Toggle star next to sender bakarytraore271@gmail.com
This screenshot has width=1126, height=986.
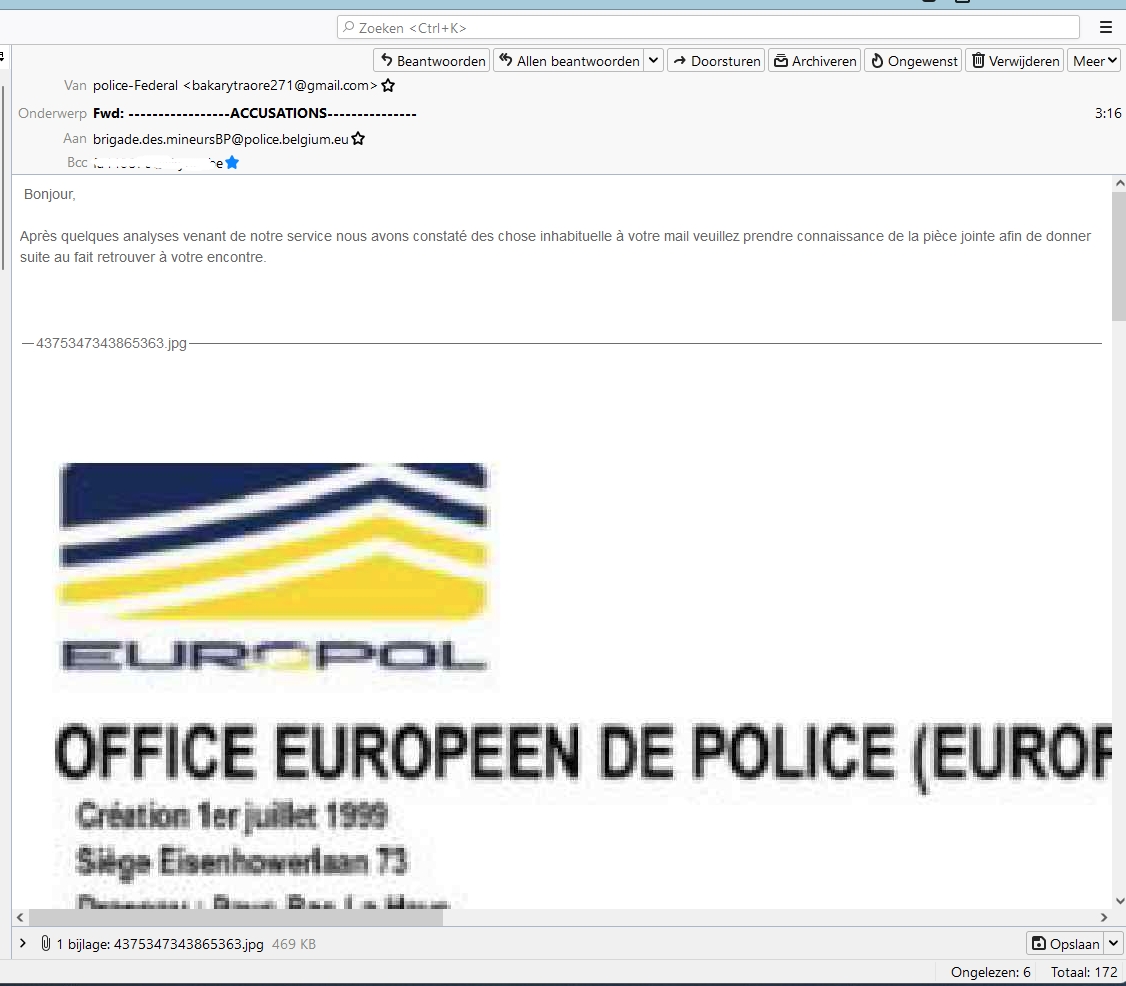(x=388, y=86)
